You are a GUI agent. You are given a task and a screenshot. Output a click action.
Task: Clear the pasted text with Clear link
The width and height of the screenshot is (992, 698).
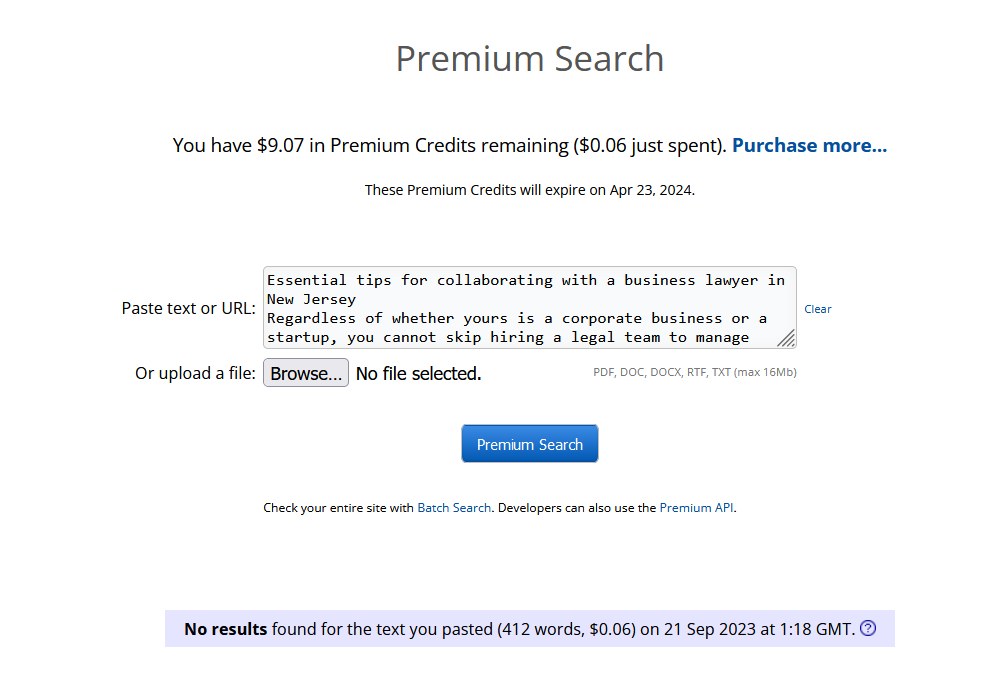click(x=818, y=309)
